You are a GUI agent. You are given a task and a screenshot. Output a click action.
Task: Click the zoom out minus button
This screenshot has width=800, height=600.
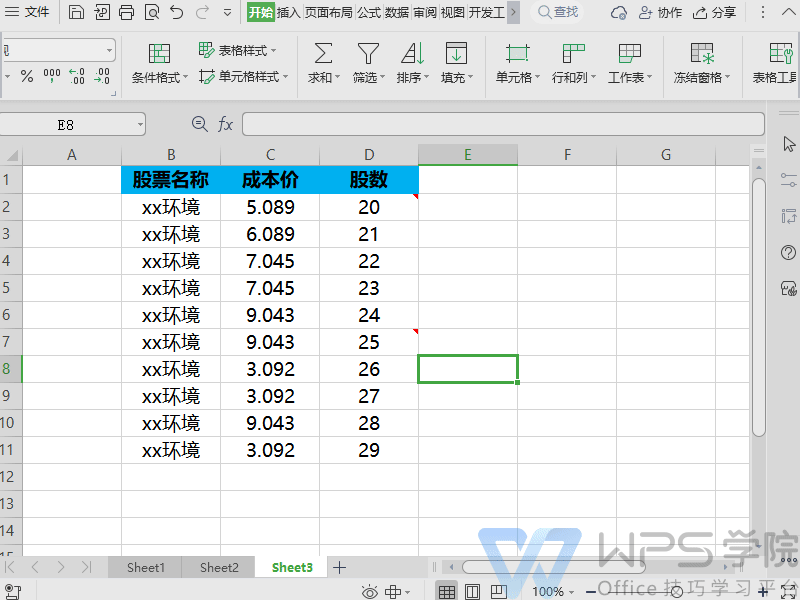coord(591,592)
